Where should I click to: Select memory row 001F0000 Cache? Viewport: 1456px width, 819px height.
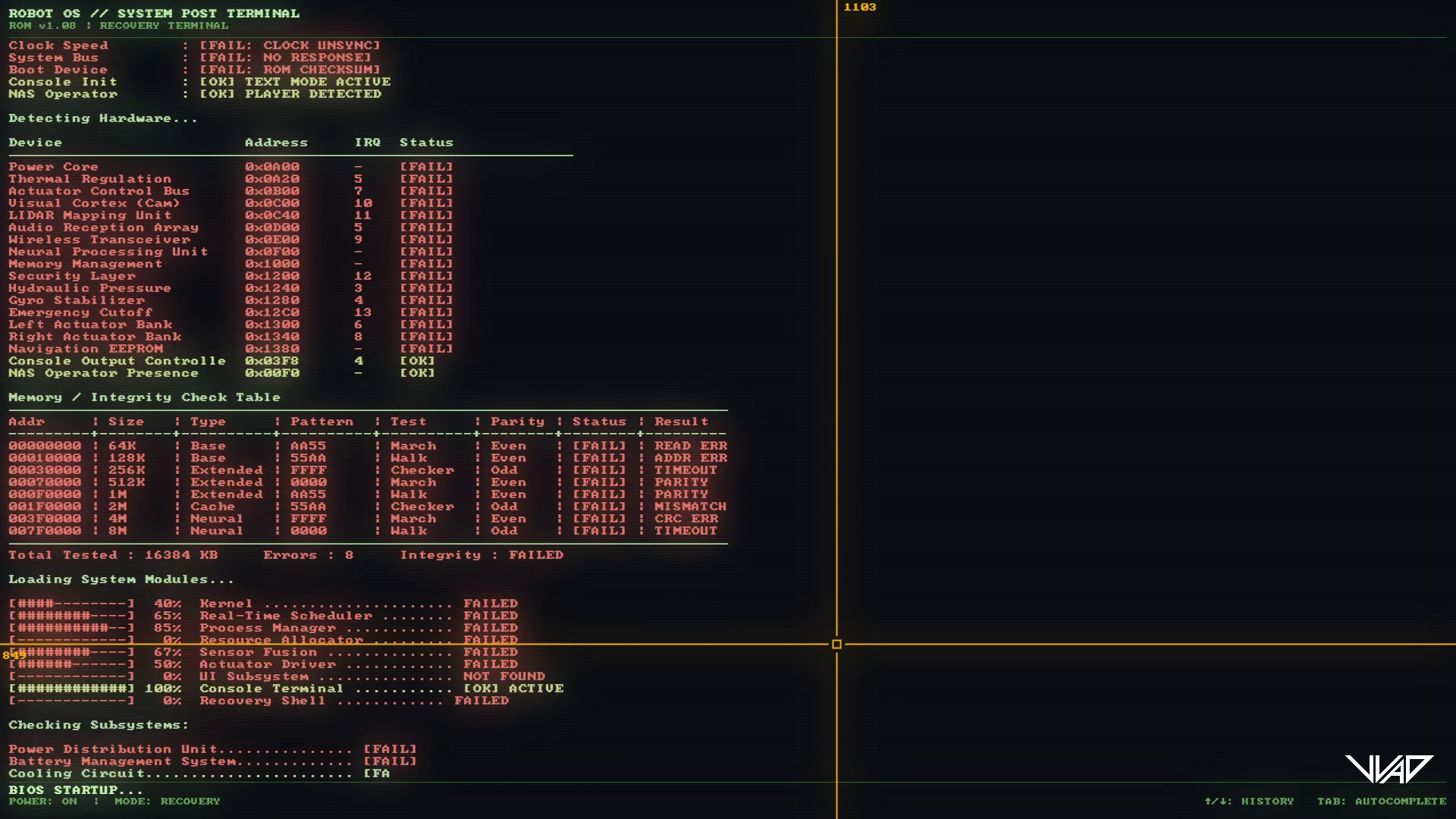tap(368, 507)
